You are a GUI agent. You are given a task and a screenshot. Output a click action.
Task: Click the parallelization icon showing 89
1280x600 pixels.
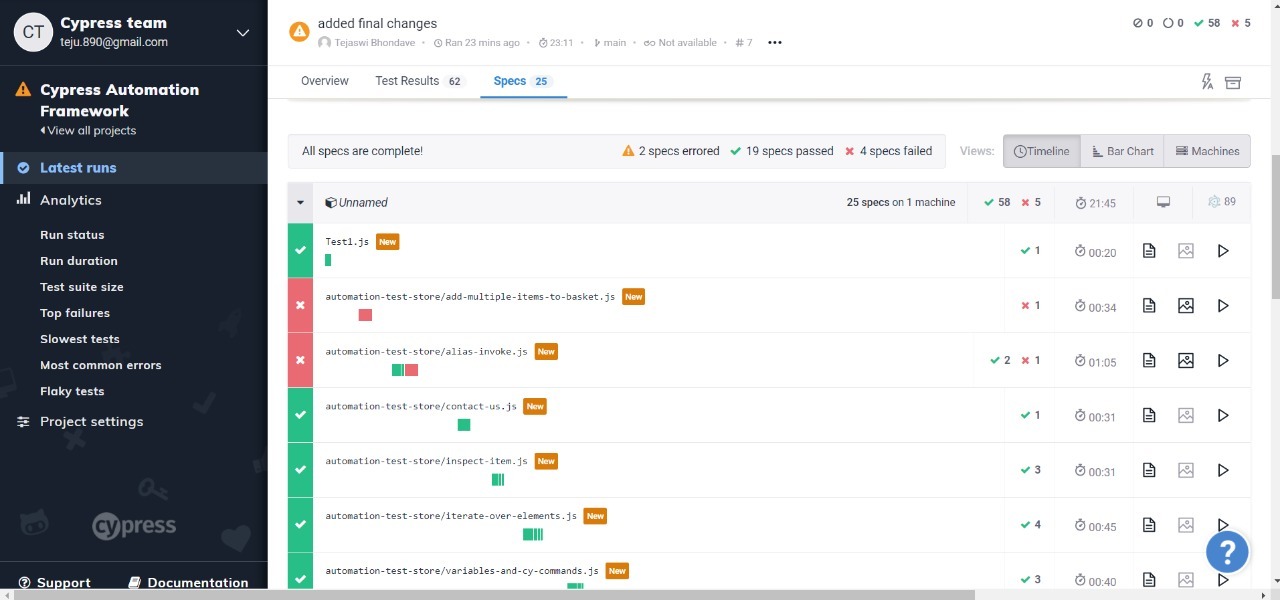(1220, 201)
